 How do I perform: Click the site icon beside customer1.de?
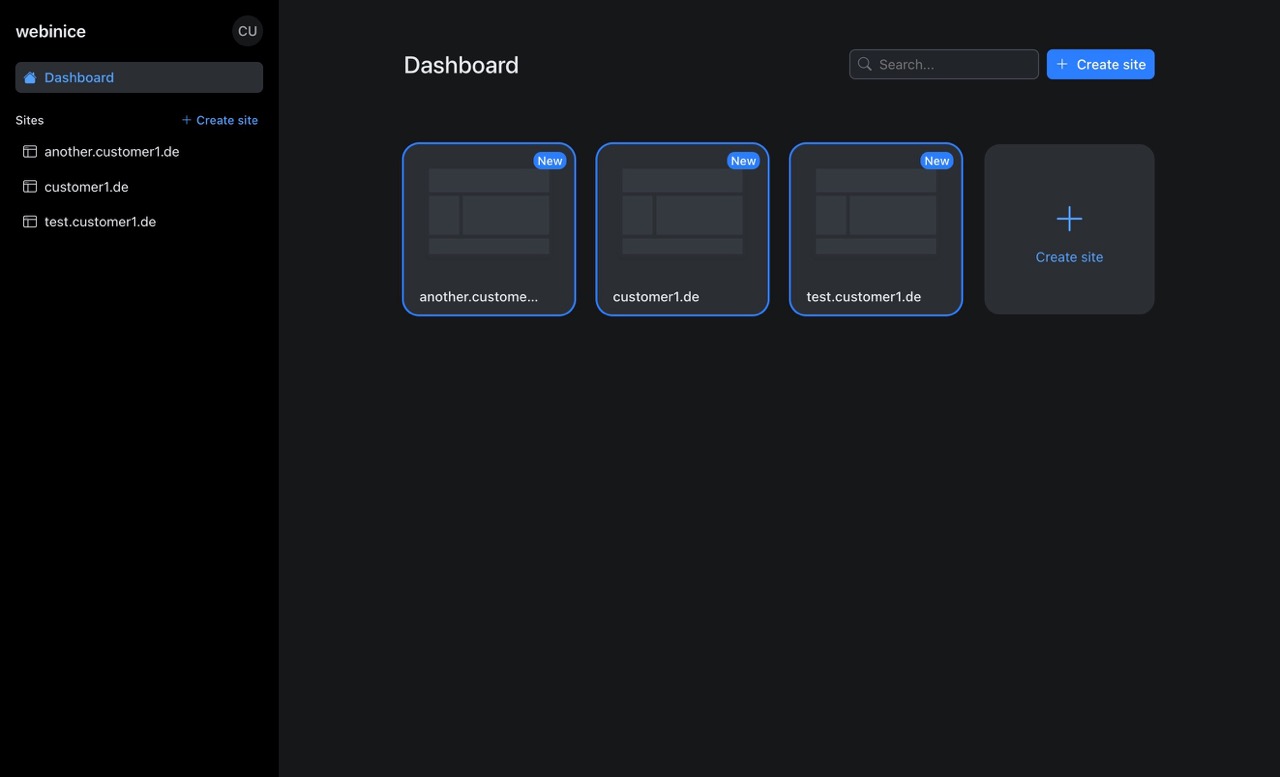click(x=29, y=187)
